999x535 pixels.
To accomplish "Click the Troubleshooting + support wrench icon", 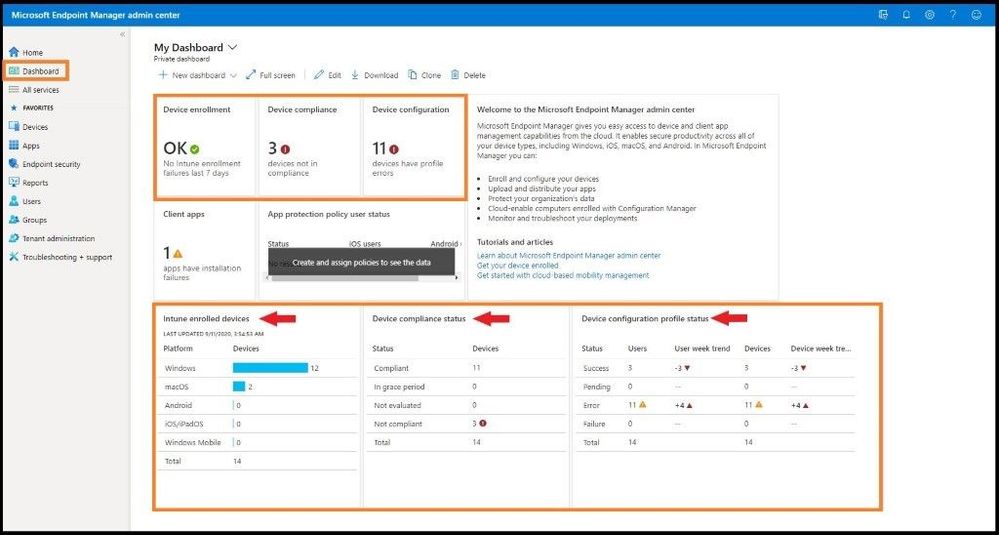I will 14,257.
